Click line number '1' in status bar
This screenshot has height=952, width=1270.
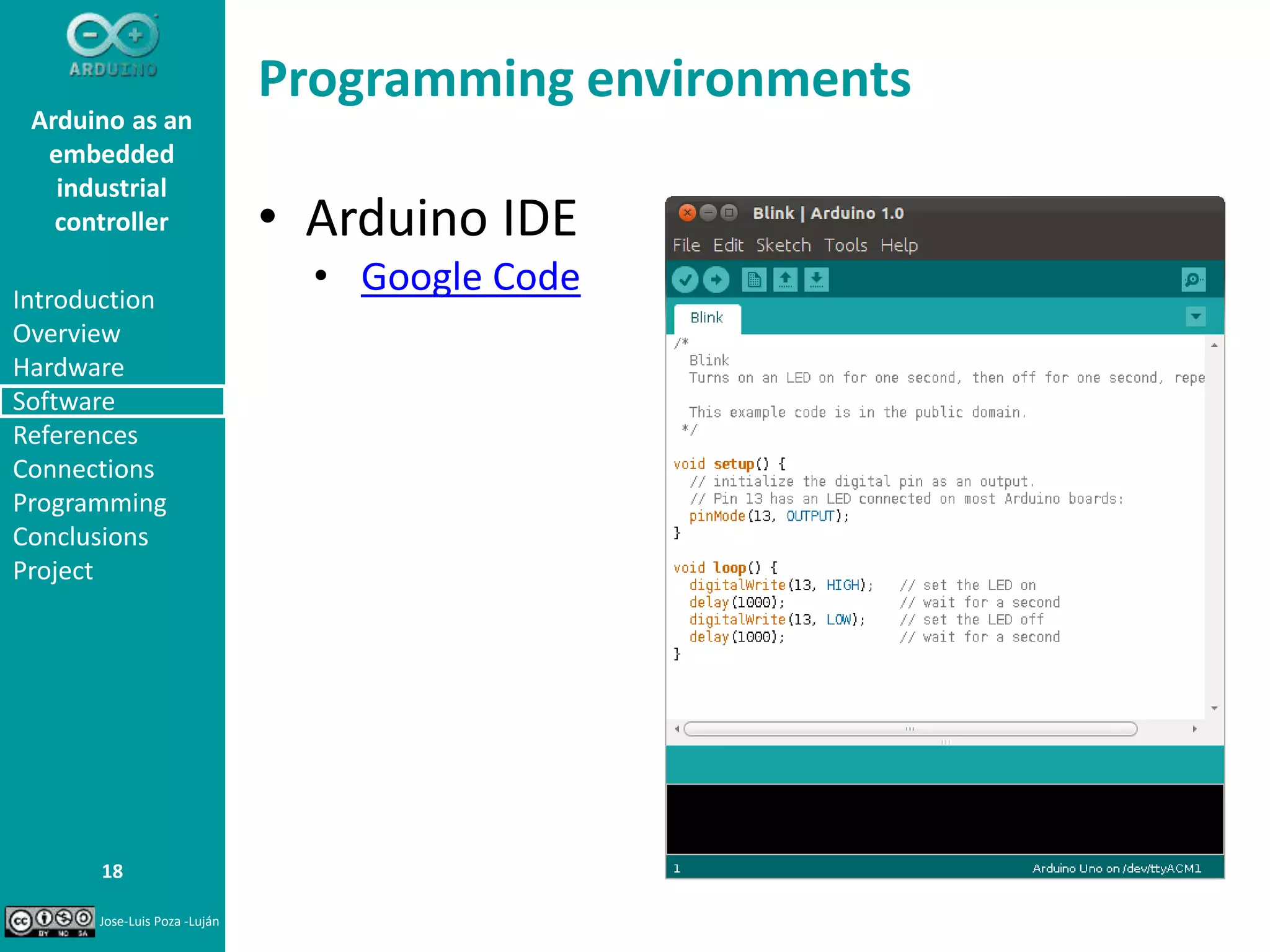click(677, 869)
